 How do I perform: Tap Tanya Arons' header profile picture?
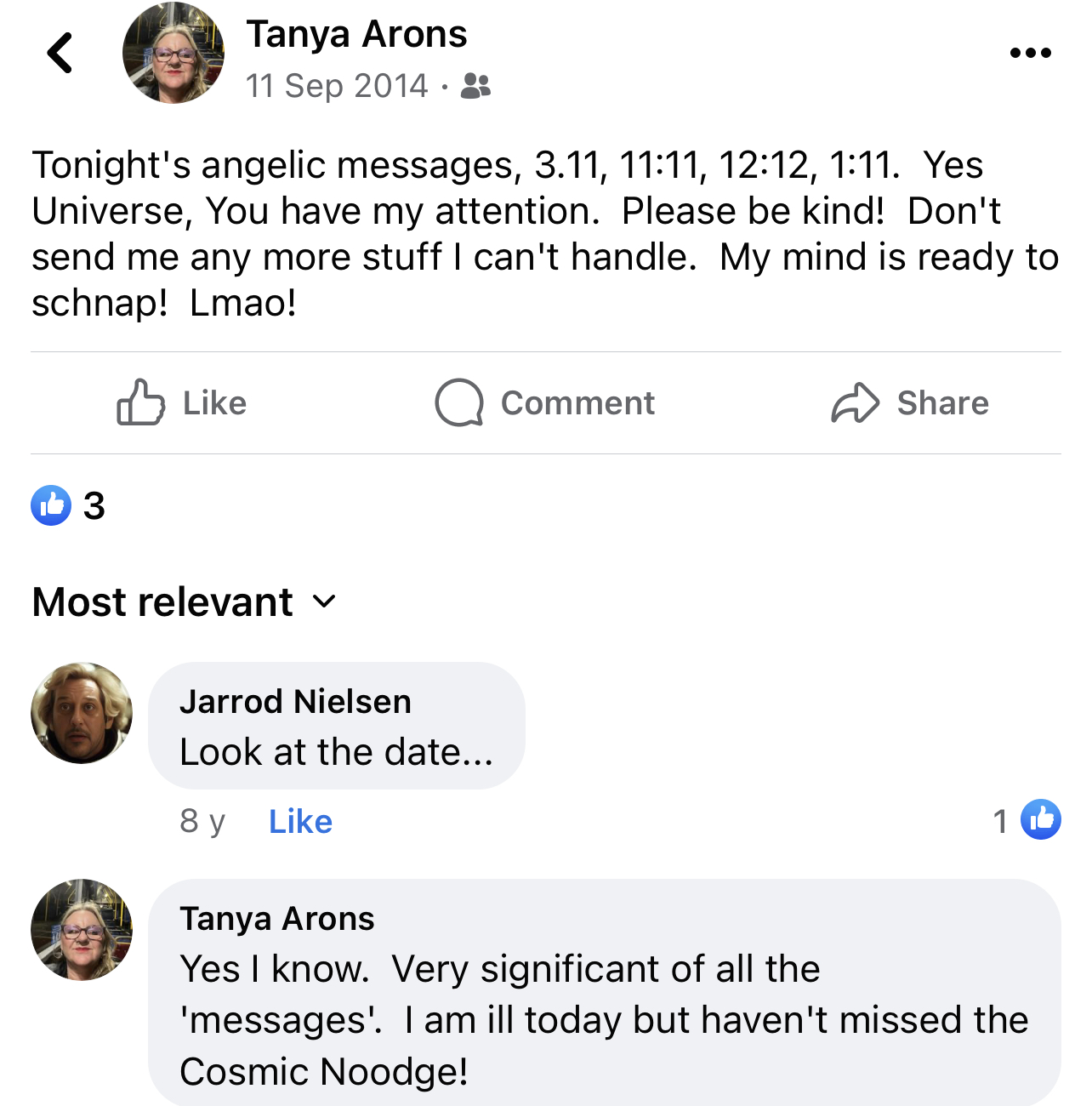pos(173,53)
